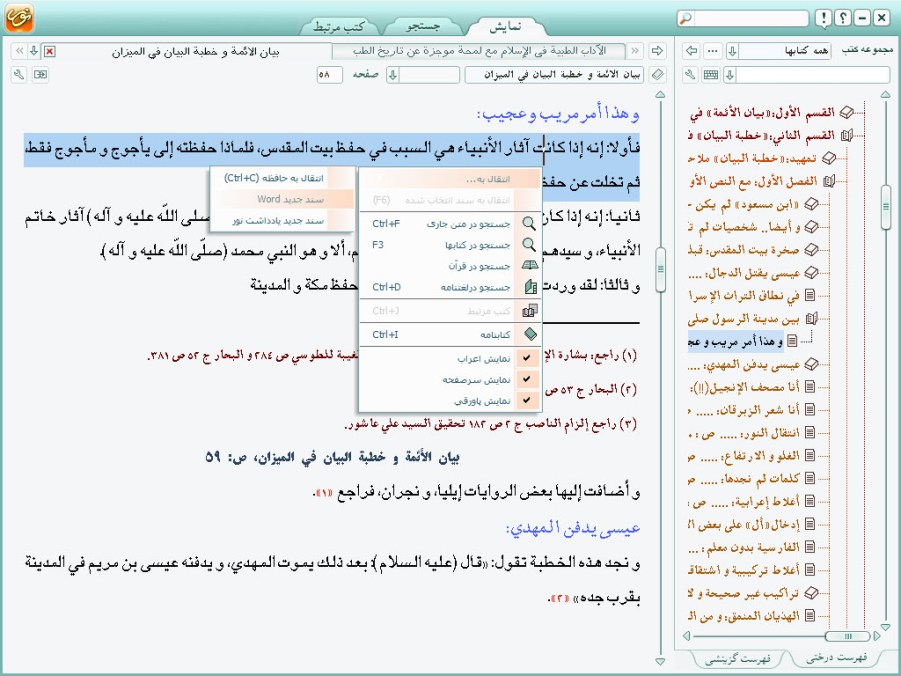Open dropdown arrow beside صفحه field

pyautogui.click(x=392, y=75)
